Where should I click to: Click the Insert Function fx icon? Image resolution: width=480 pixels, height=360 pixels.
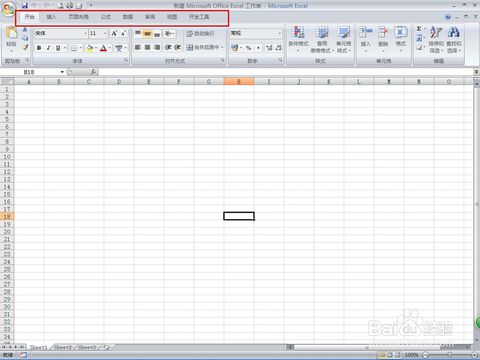point(93,72)
